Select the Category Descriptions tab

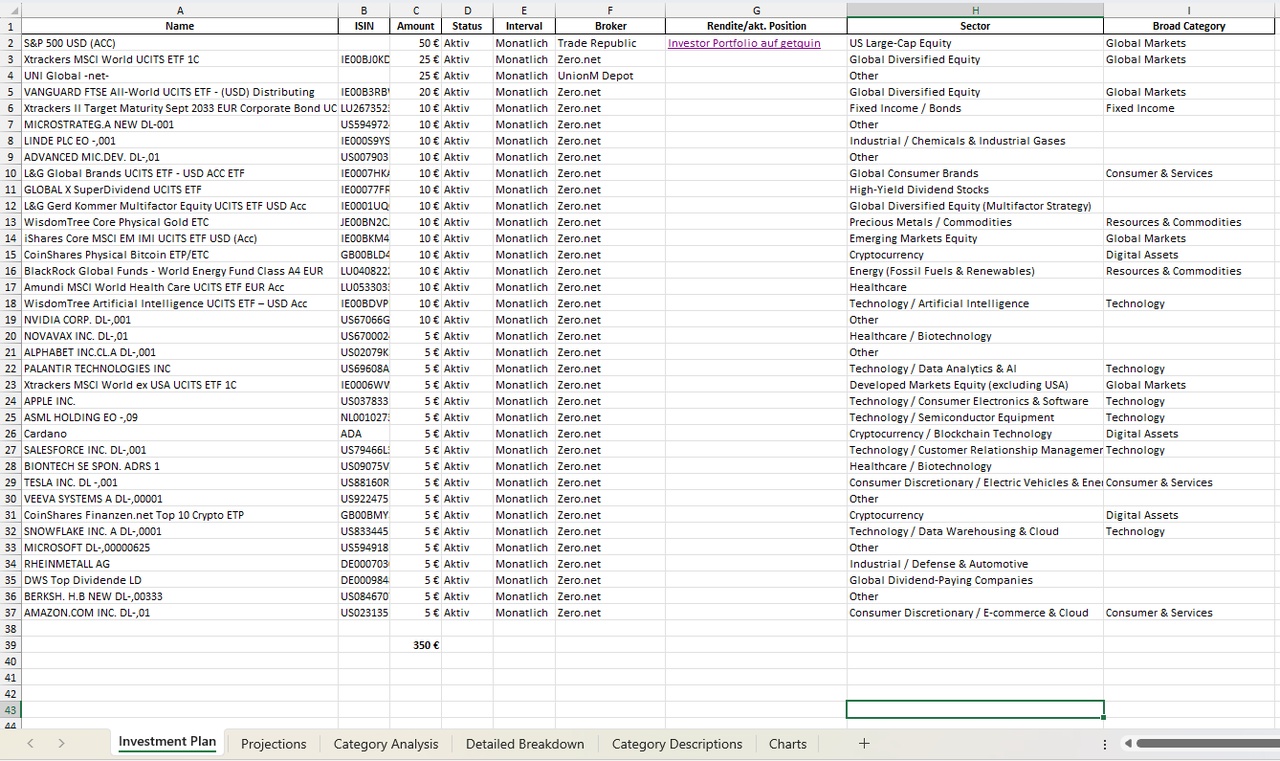click(x=677, y=744)
